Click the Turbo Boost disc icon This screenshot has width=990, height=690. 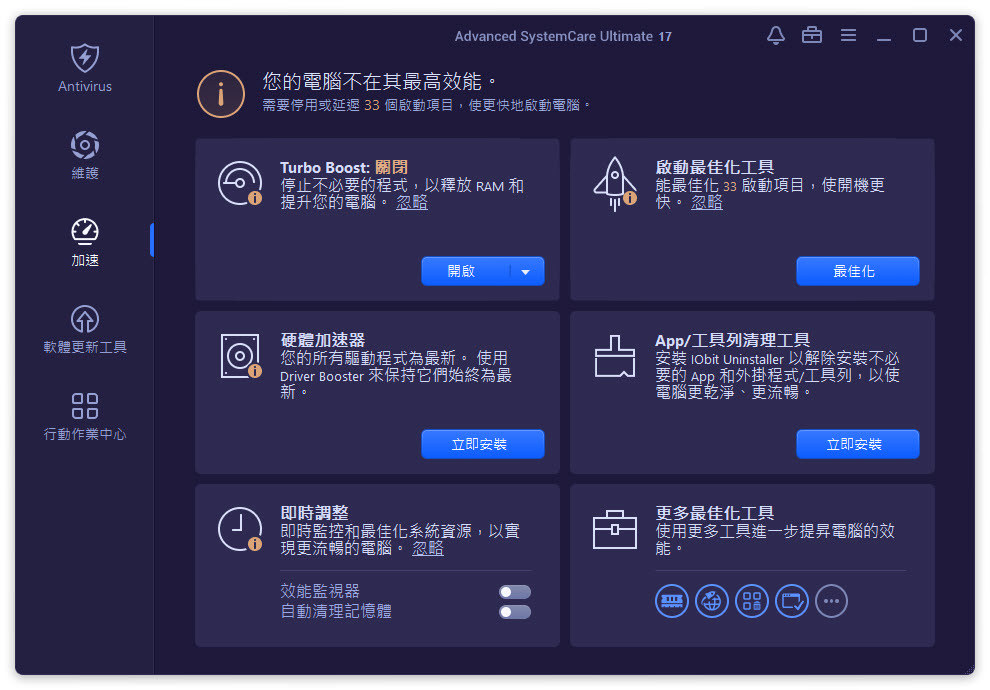[240, 183]
